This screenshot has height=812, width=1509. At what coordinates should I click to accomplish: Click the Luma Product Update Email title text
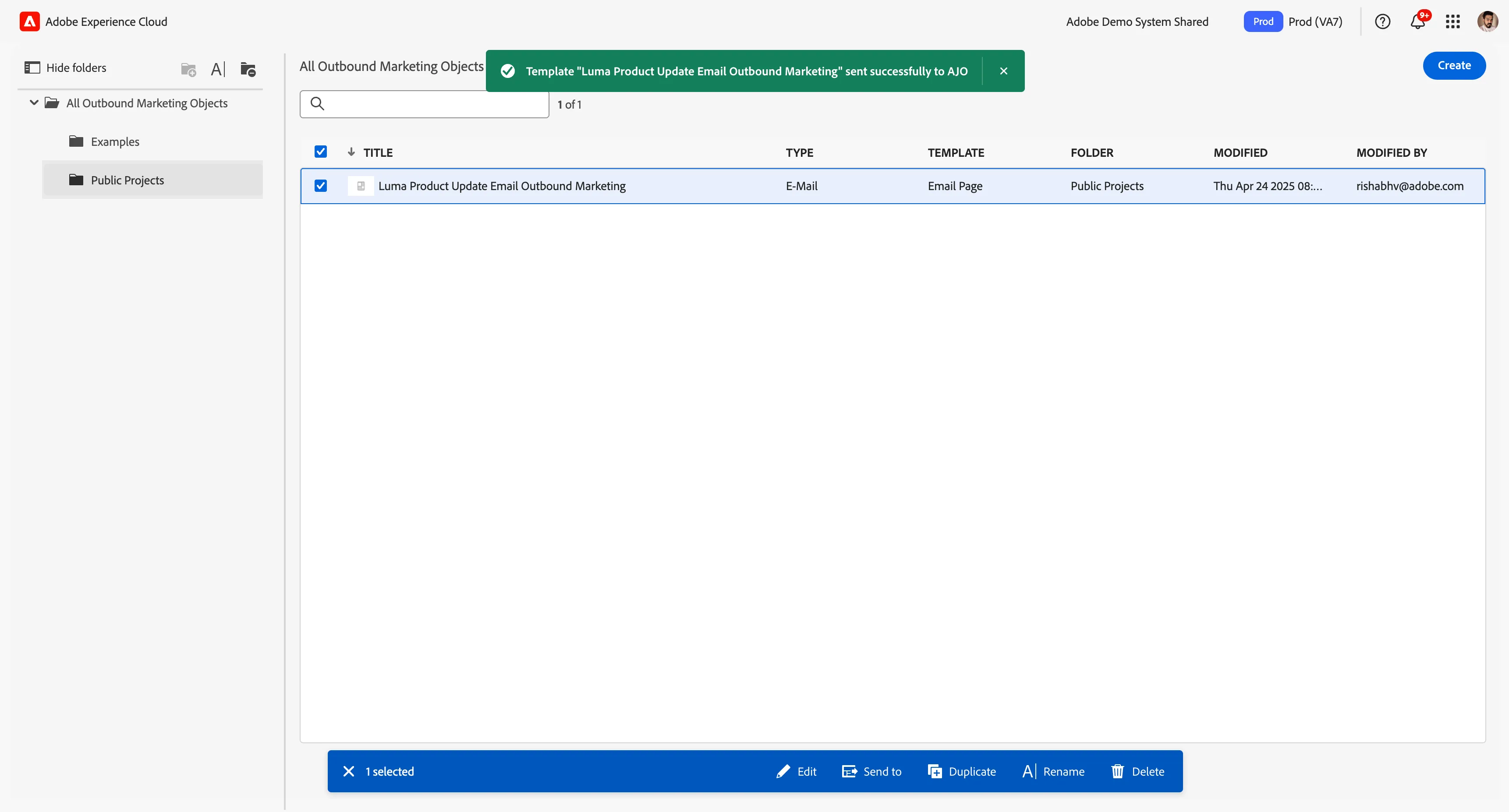(502, 186)
